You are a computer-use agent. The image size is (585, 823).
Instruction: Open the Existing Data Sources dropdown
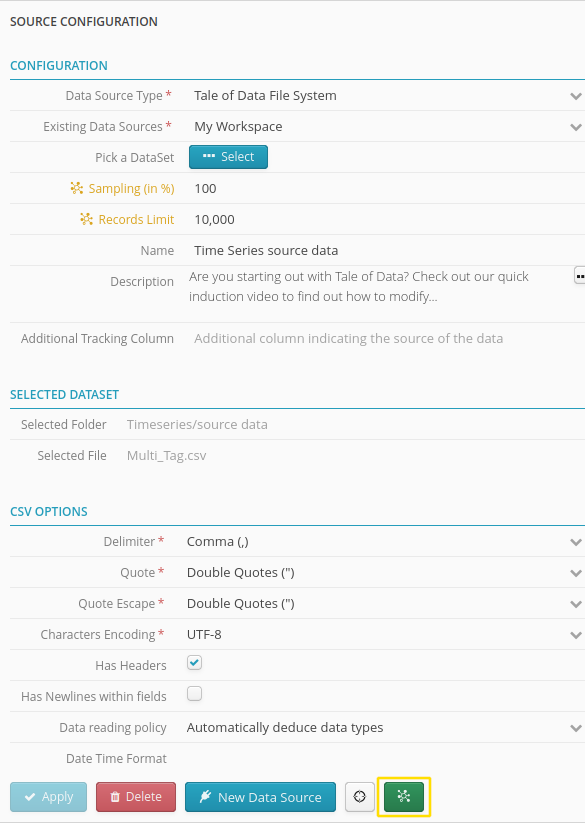[x=387, y=126]
